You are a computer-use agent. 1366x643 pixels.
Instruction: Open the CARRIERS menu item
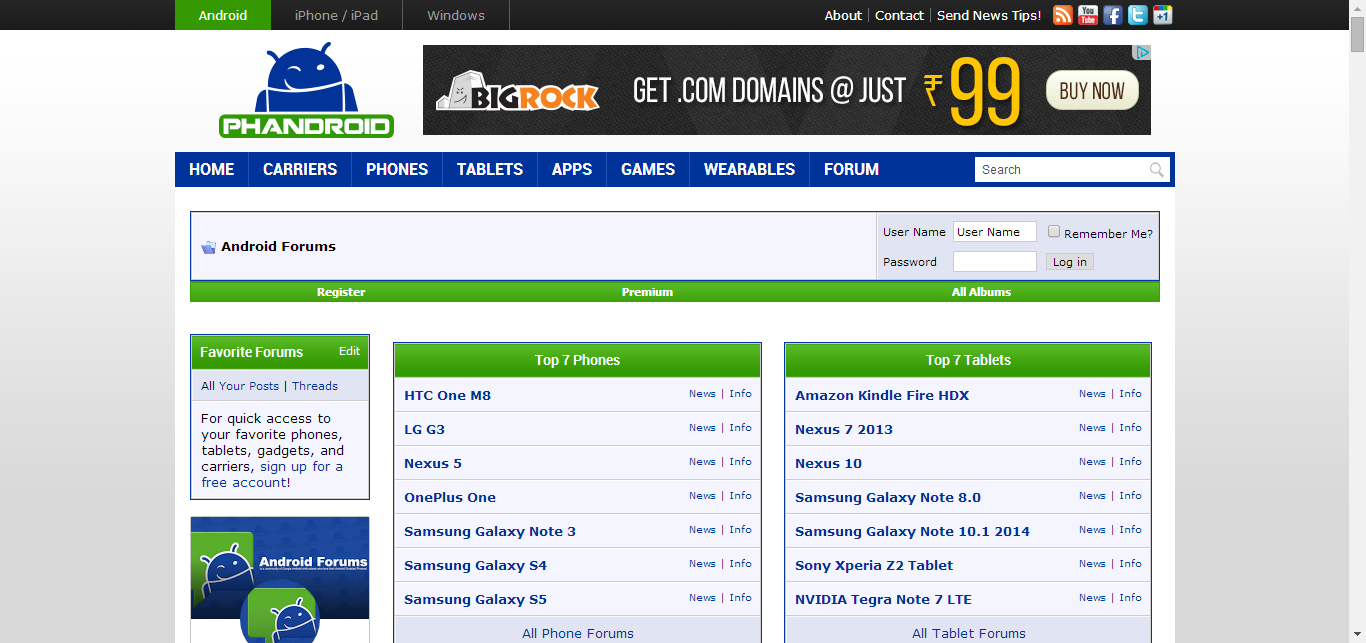click(300, 169)
